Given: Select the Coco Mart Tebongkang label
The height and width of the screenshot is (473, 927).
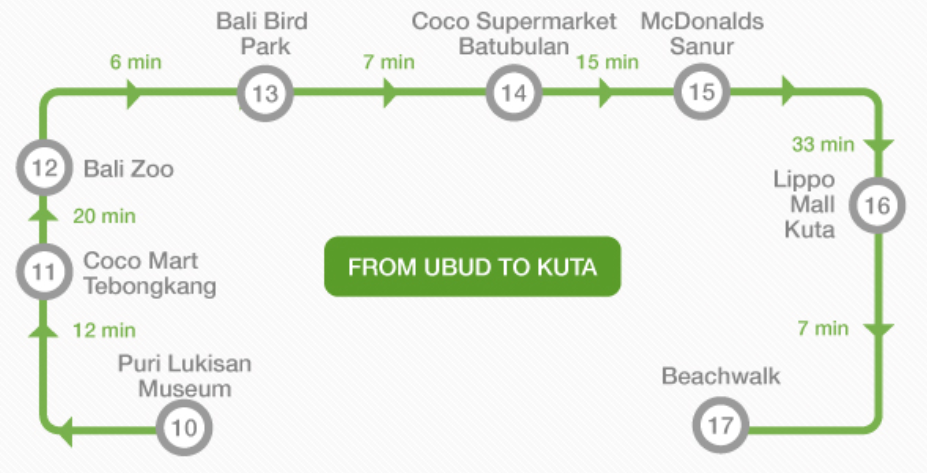Looking at the screenshot, I should (150, 273).
